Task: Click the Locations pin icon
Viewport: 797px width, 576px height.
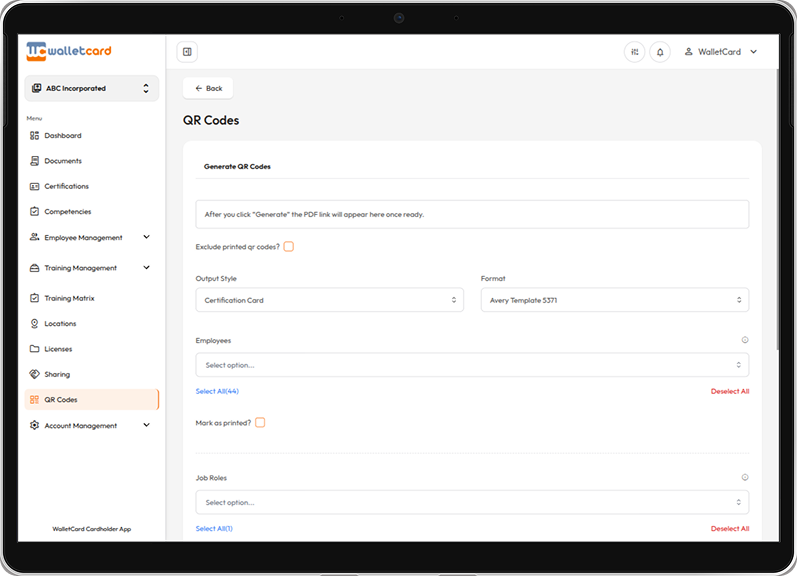Action: coord(34,323)
